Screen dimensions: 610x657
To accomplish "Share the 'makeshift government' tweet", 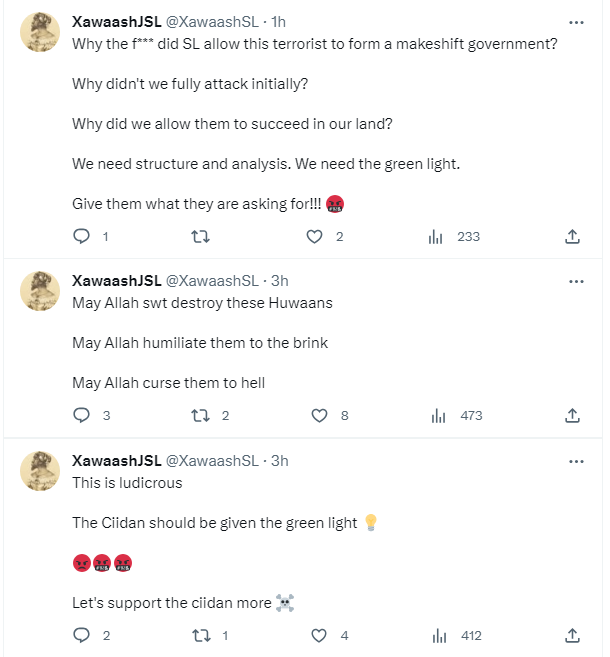I will (x=572, y=237).
